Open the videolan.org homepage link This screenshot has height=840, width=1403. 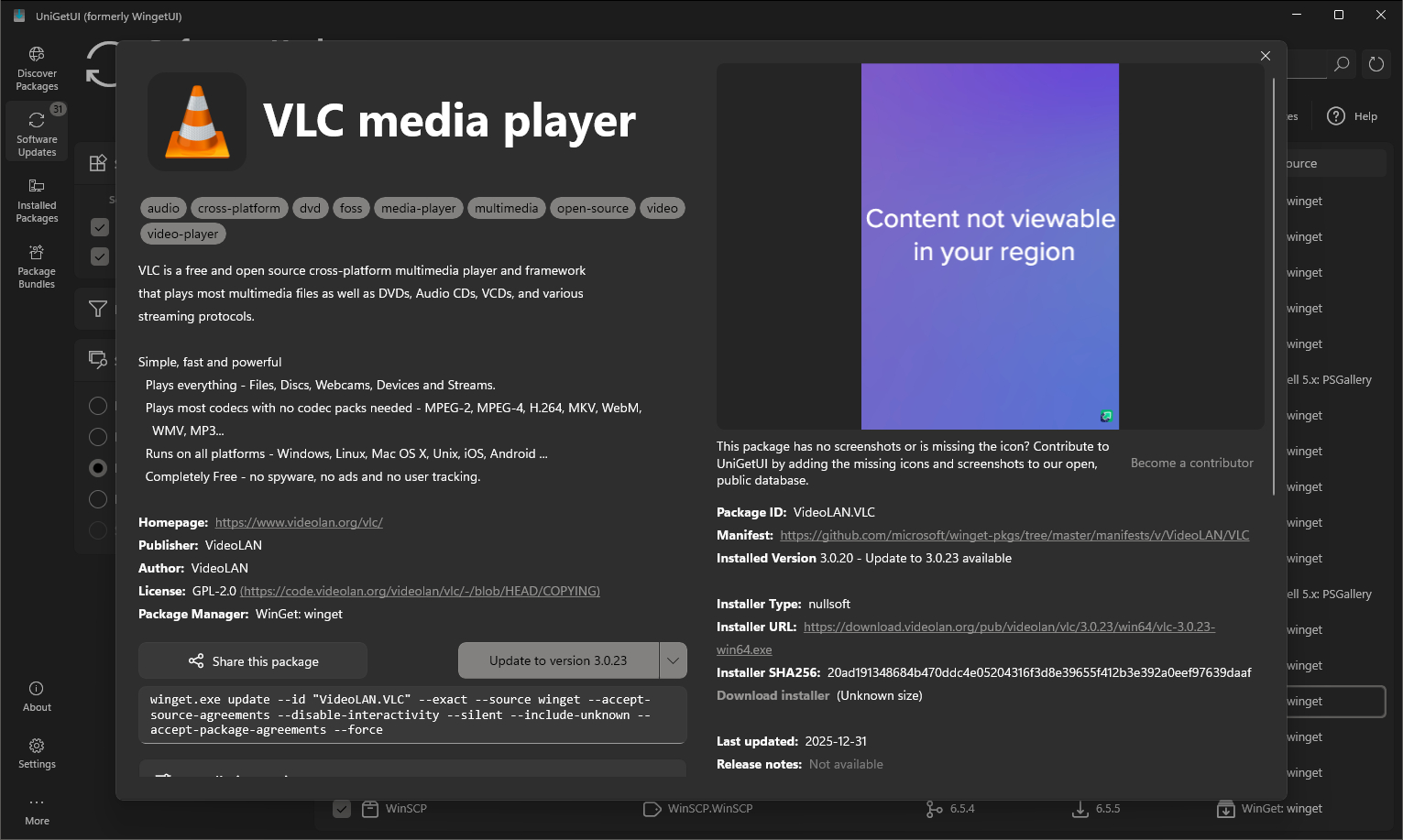[x=299, y=522]
